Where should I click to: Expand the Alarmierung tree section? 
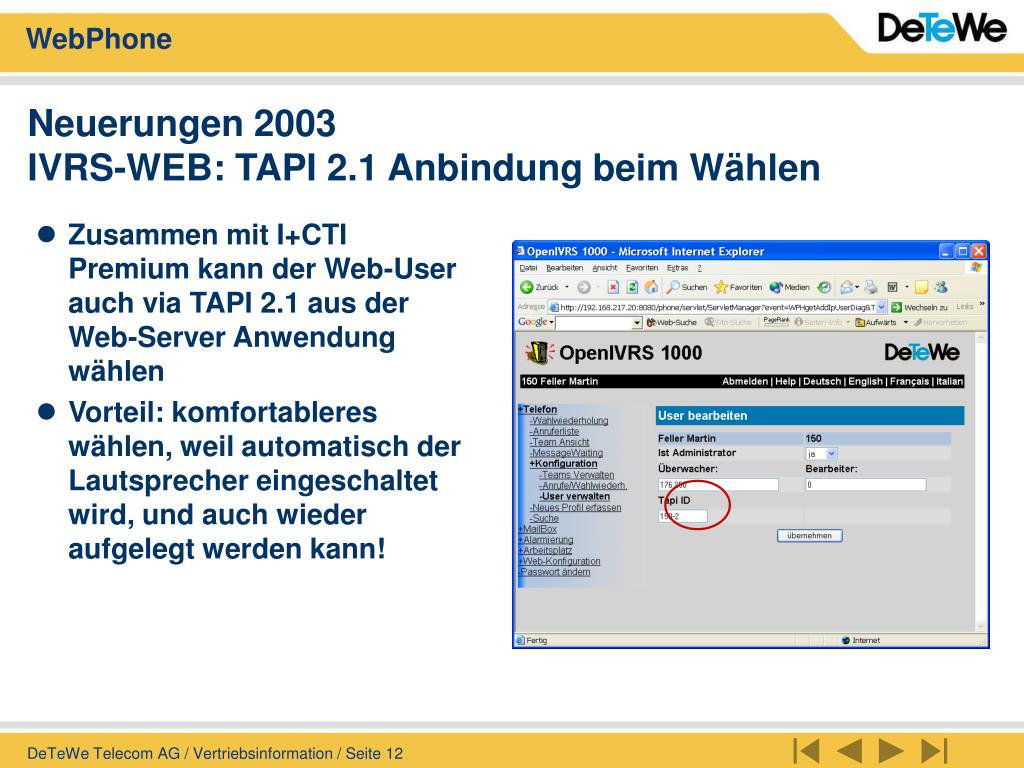coord(546,539)
